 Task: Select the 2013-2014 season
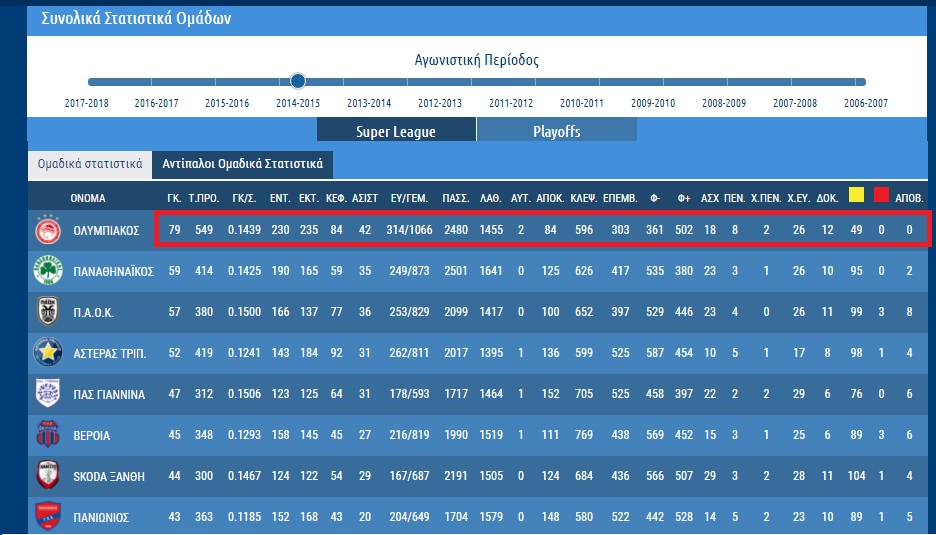tap(369, 103)
